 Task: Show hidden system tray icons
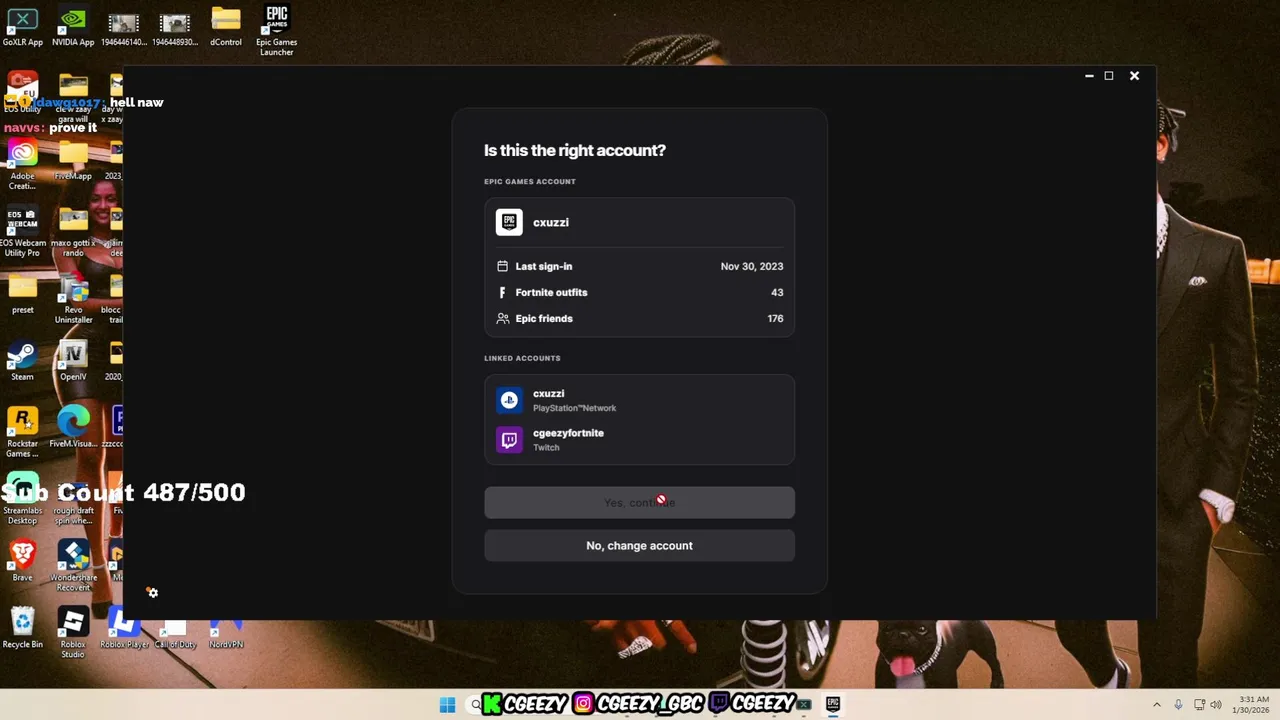[1157, 704]
